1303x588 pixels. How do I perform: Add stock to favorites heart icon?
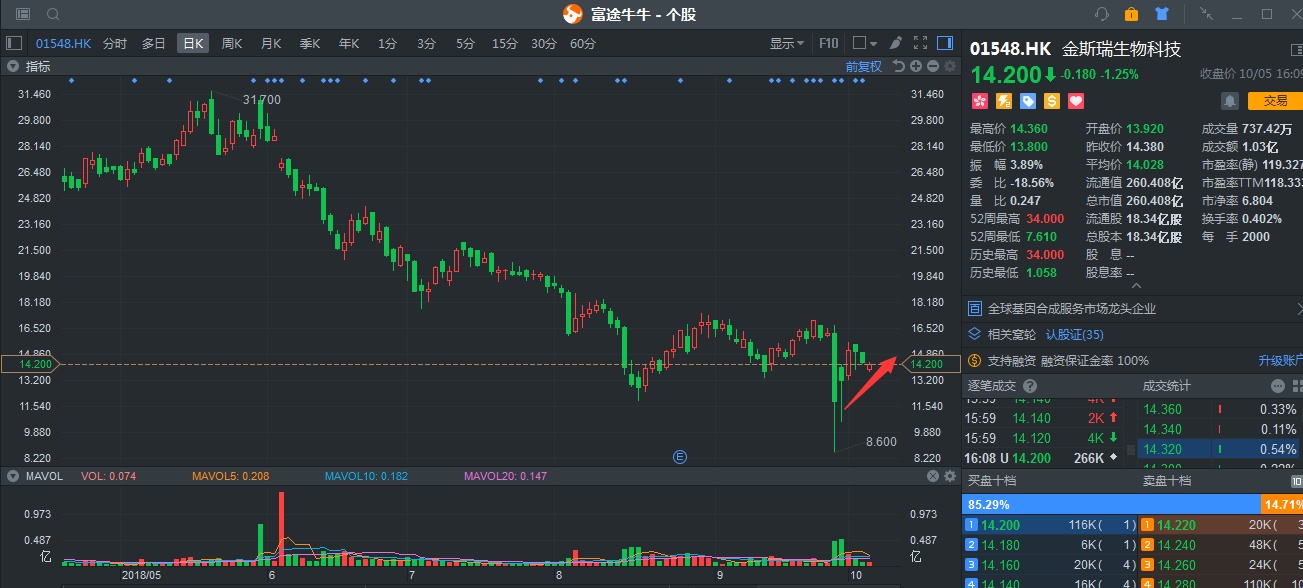(x=1076, y=101)
